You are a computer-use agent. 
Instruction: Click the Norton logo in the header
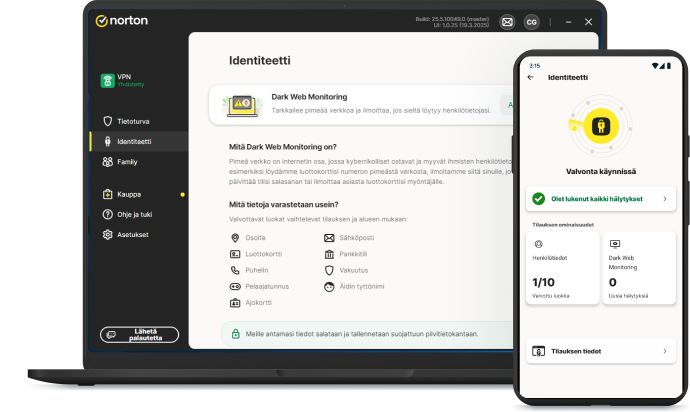[121, 21]
